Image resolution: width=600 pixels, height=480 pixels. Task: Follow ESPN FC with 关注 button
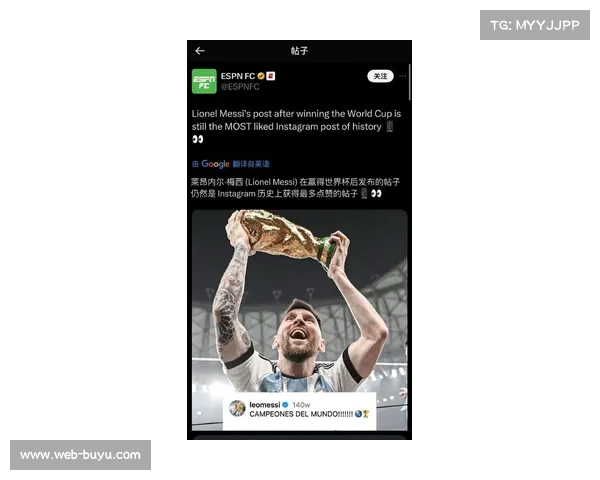(380, 76)
